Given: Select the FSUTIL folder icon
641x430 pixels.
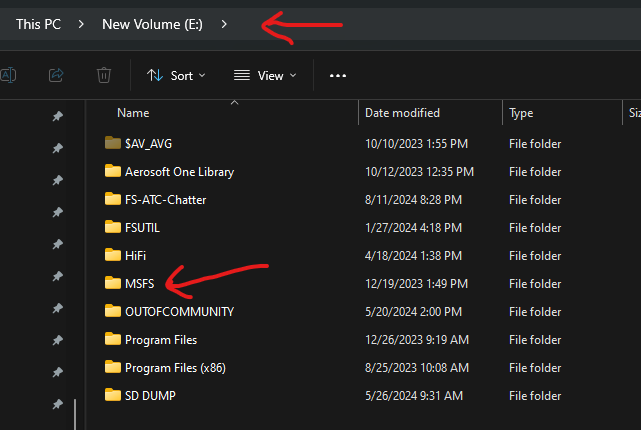Looking at the screenshot, I should click(112, 227).
